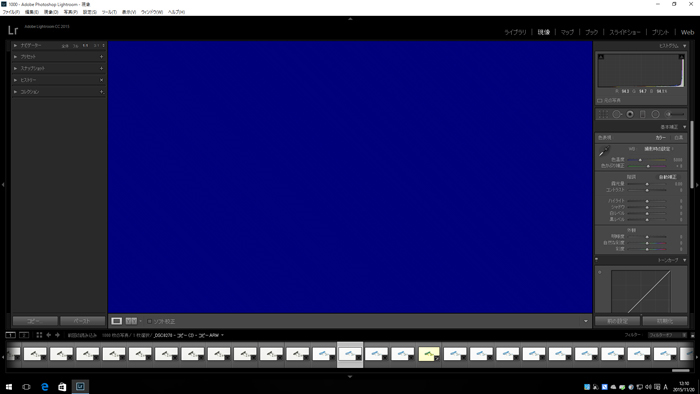Viewport: 700px width, 394px height.
Task: Open the toolbar content dropdown arrow
Action: (x=586, y=321)
